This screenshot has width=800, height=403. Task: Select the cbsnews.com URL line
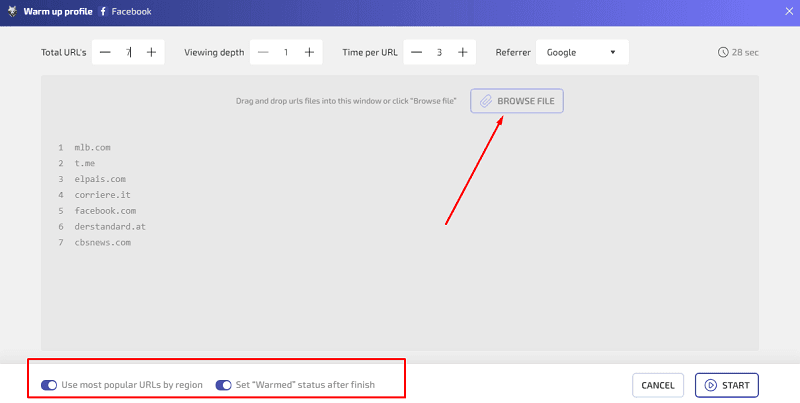(x=103, y=242)
